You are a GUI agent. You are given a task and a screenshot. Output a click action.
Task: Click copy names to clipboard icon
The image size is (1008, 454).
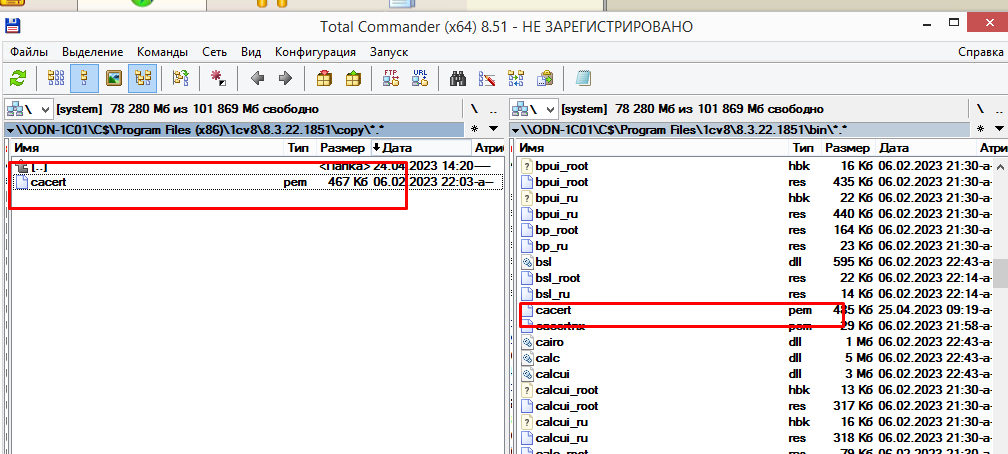click(545, 78)
